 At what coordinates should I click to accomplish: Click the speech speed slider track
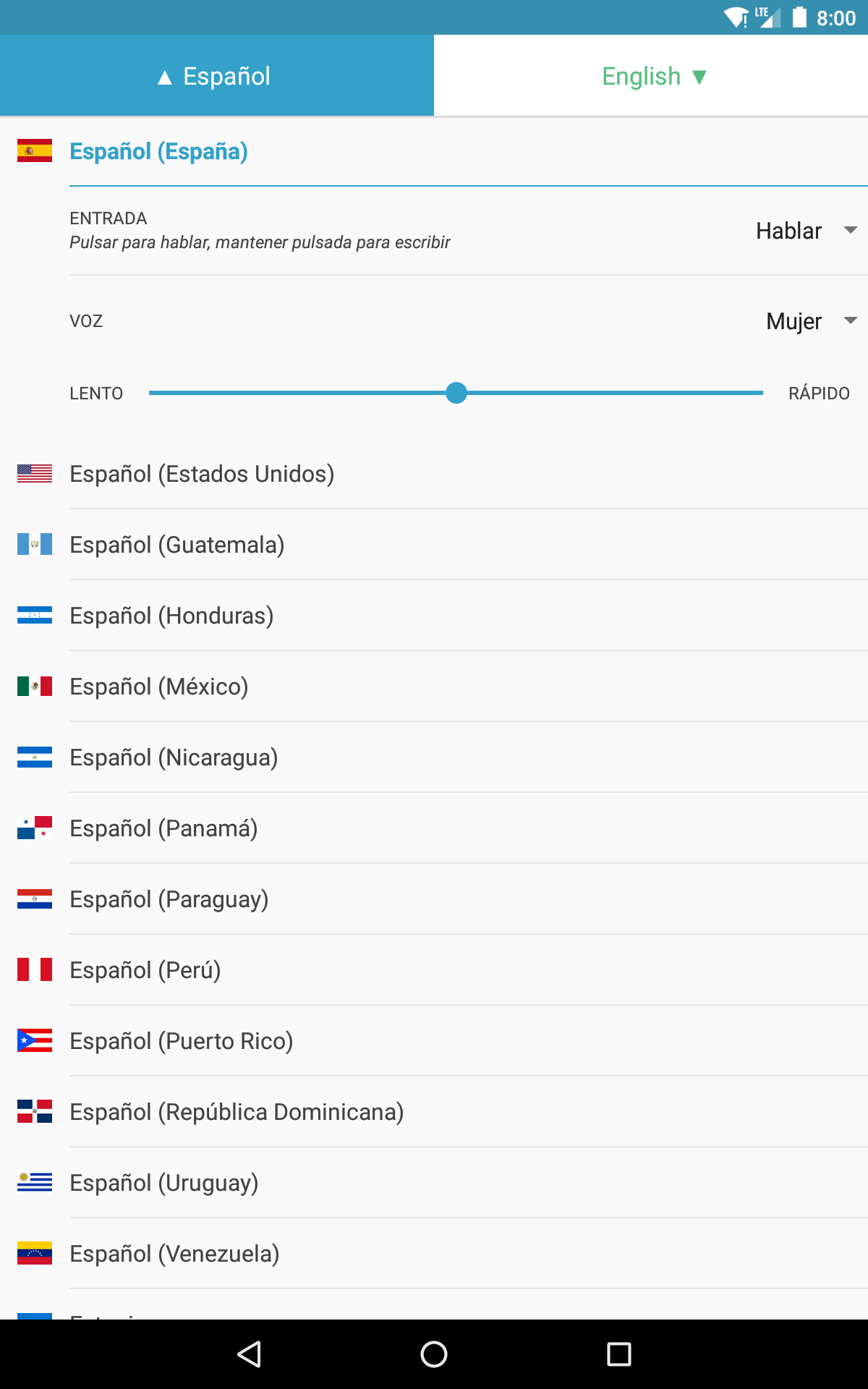tap(615, 393)
